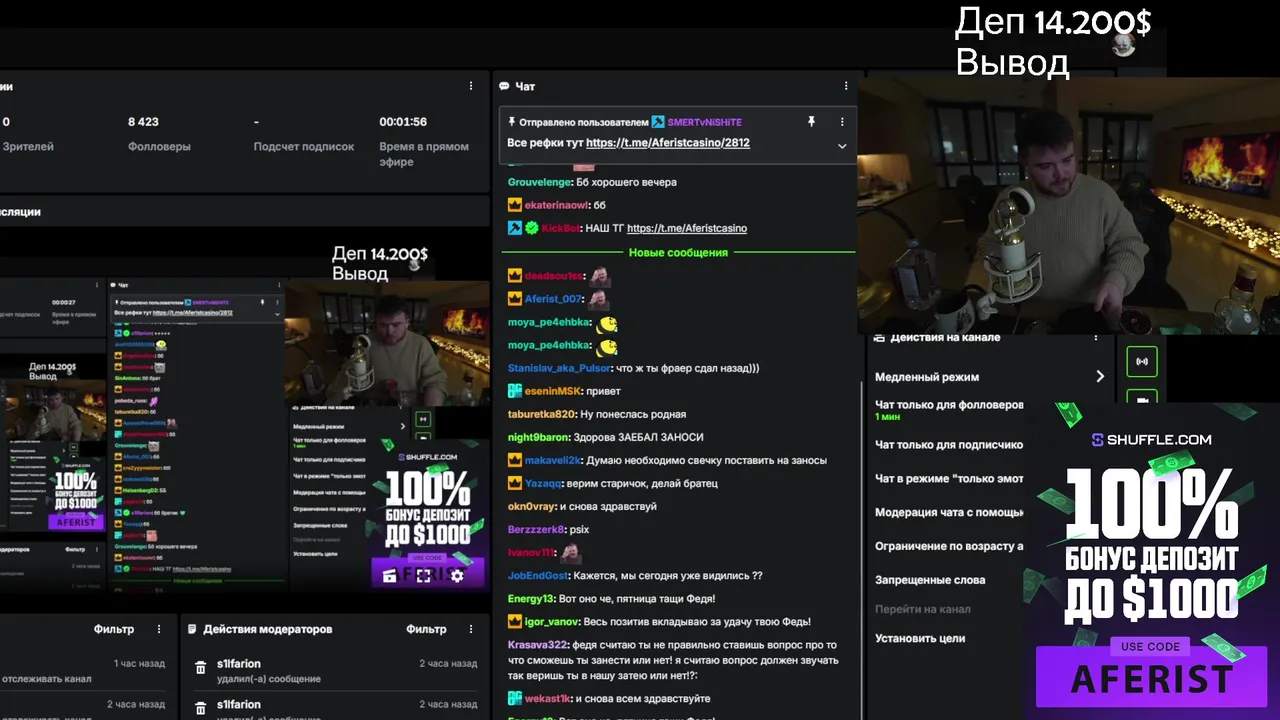The image size is (1280, 720).
Task: Click the clip icon in stream preview
Action: coord(389,575)
